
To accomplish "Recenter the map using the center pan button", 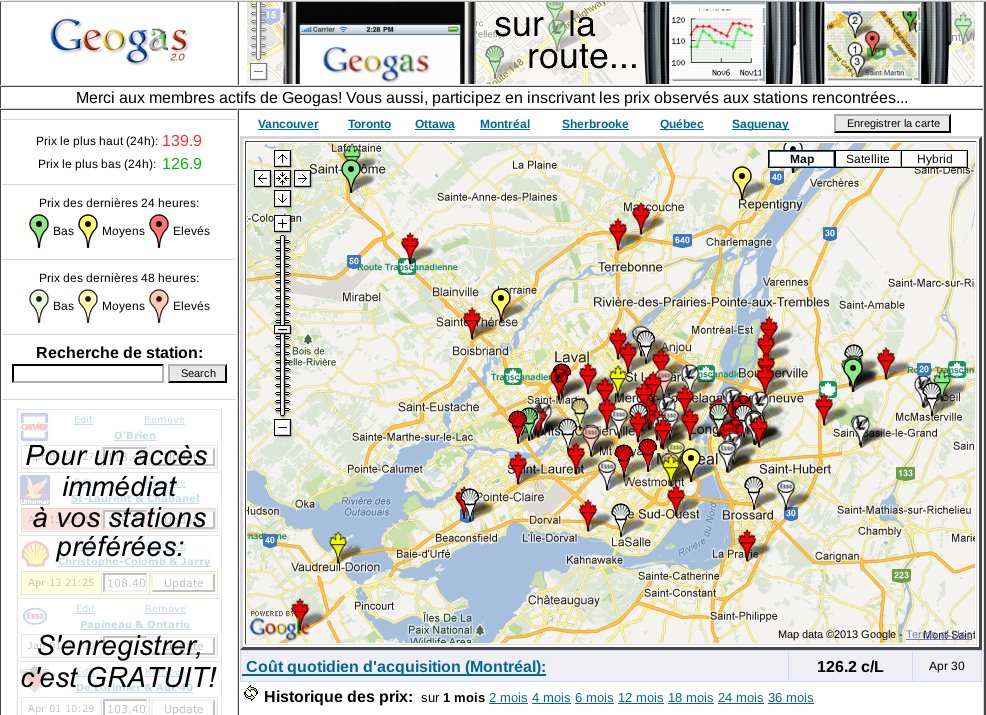I will (x=282, y=179).
